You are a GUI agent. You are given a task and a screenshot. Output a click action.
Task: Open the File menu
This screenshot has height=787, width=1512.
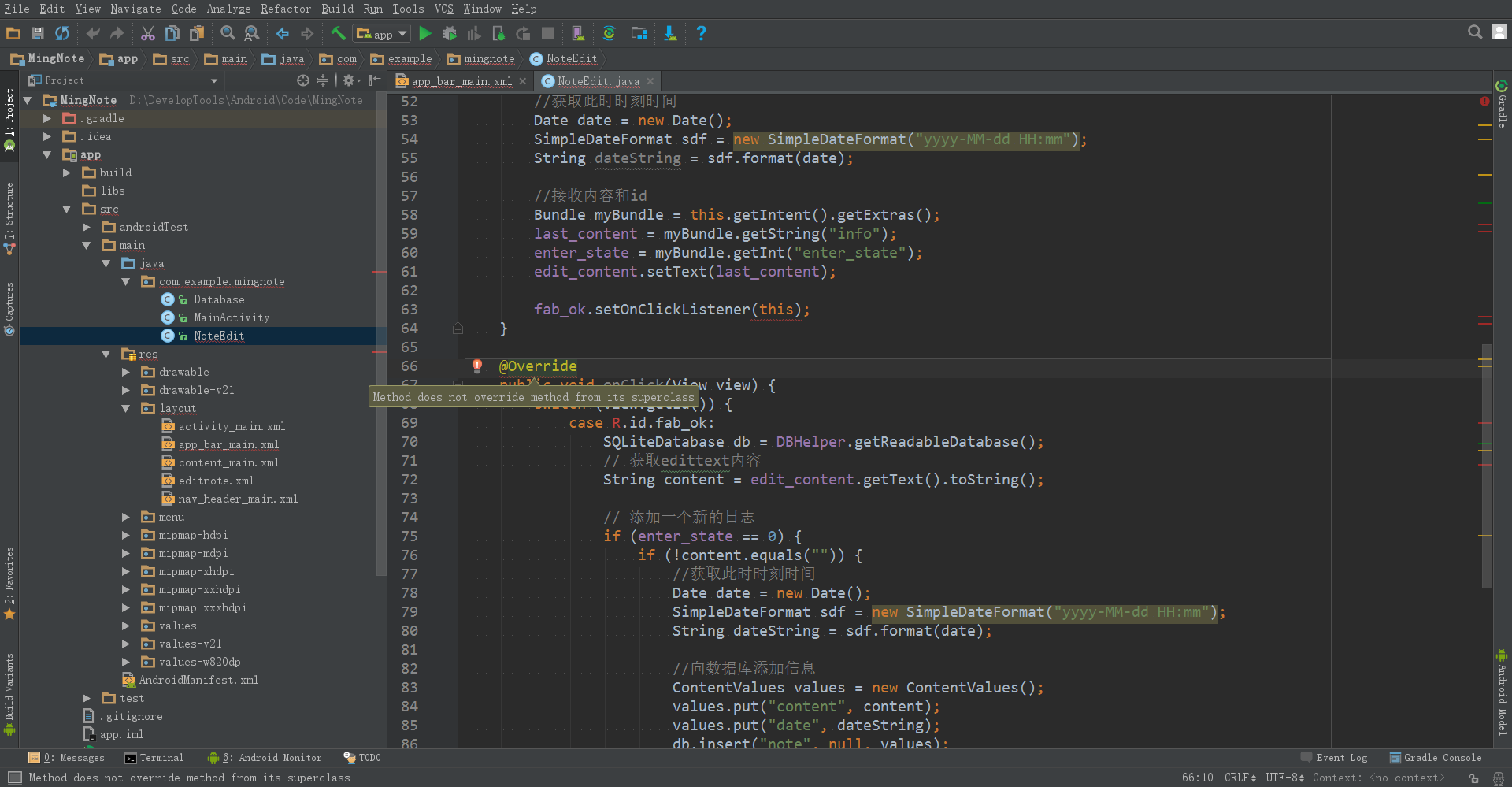click(17, 9)
